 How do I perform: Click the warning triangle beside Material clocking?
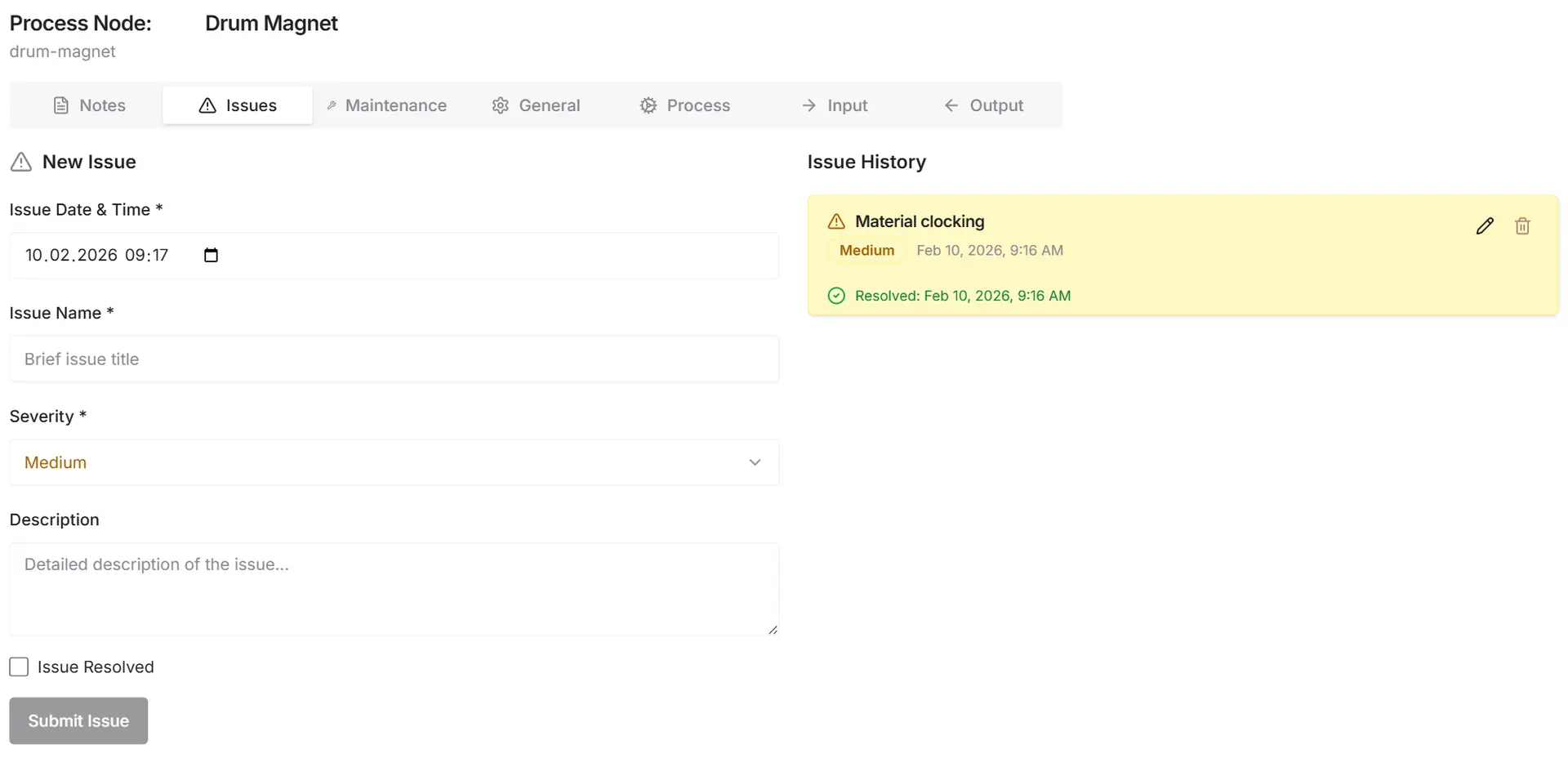(x=836, y=221)
